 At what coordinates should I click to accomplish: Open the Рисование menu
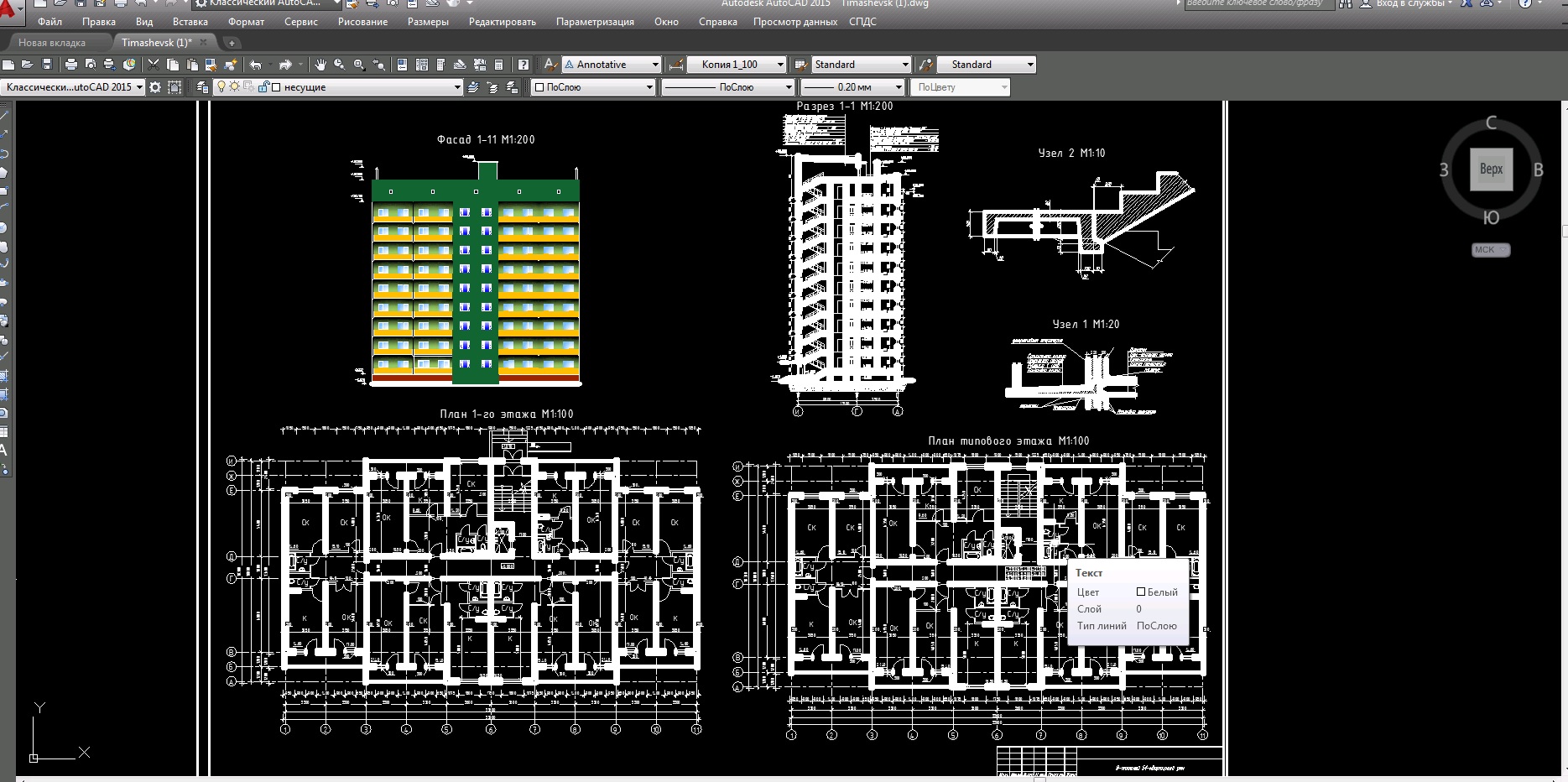[x=362, y=22]
